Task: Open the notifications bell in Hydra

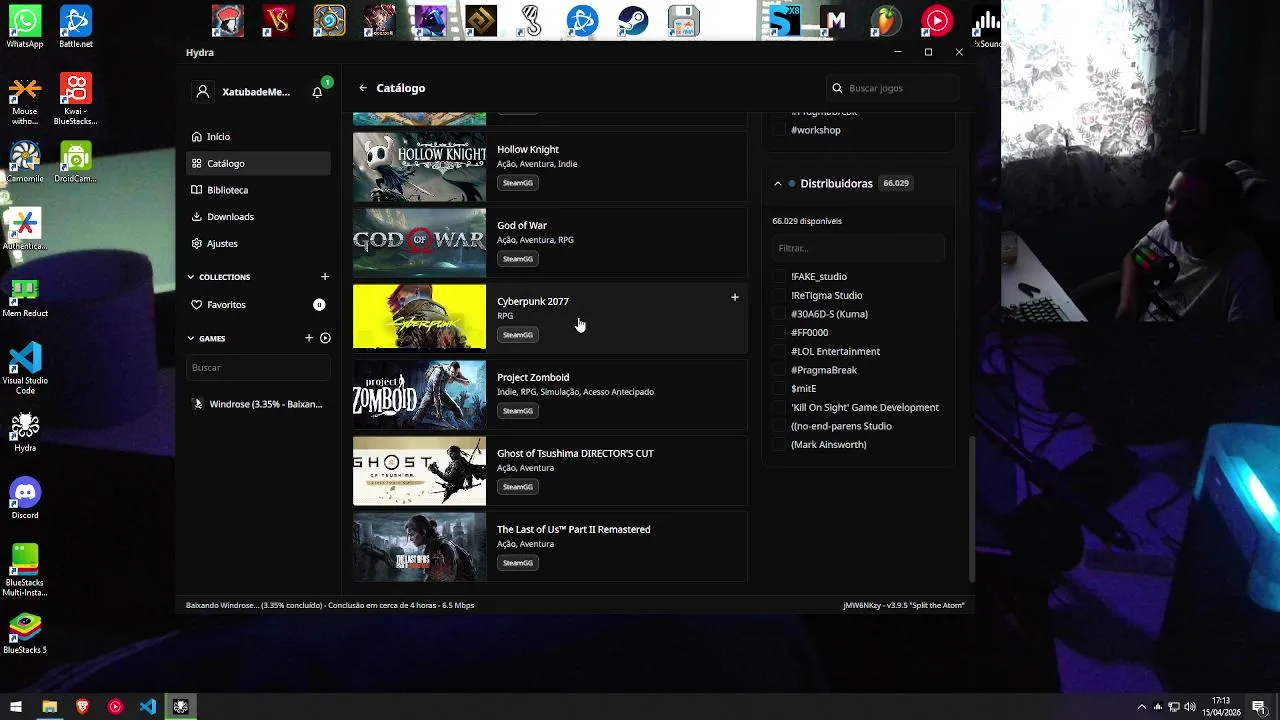Action: (317, 92)
